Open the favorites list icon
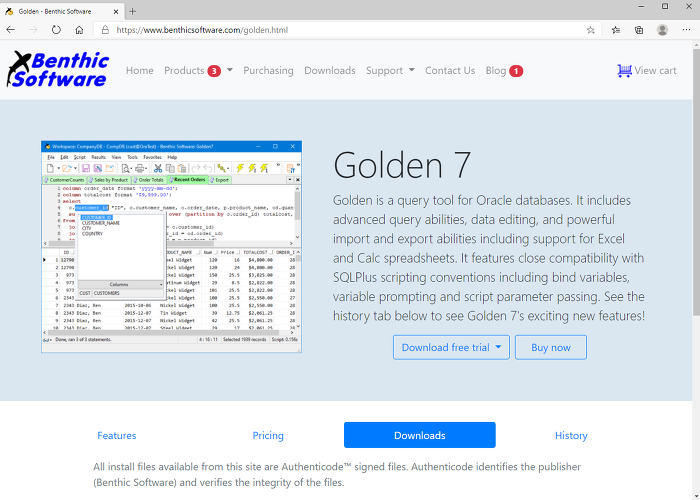This screenshot has width=700, height=500. click(x=616, y=30)
